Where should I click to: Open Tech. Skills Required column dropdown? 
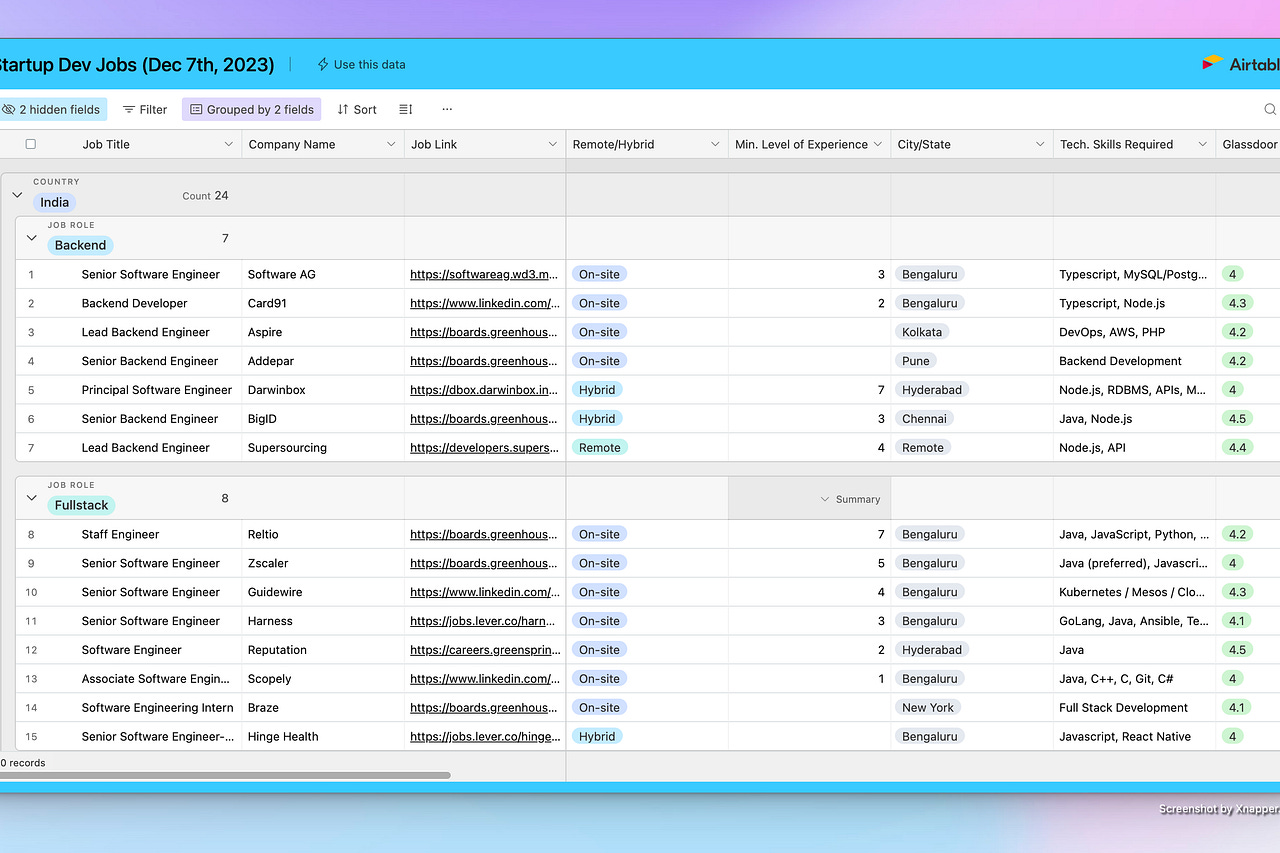tap(1202, 144)
